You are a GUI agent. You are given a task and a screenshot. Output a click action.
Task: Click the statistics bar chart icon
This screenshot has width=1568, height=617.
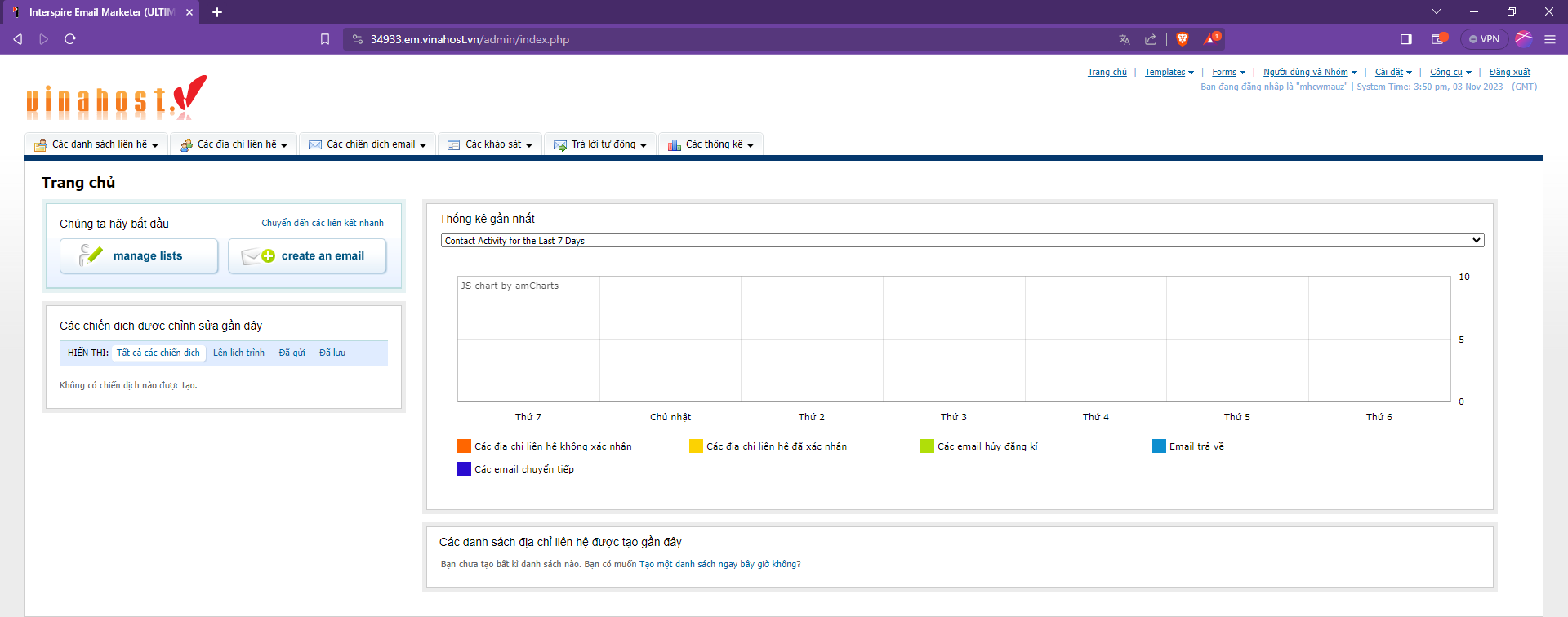tap(675, 144)
